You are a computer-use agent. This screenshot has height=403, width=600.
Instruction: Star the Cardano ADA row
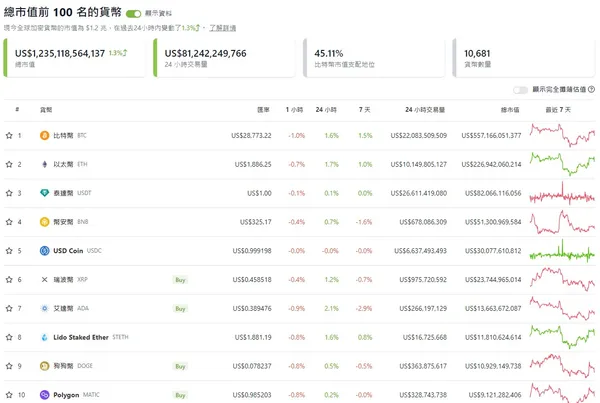[9, 308]
